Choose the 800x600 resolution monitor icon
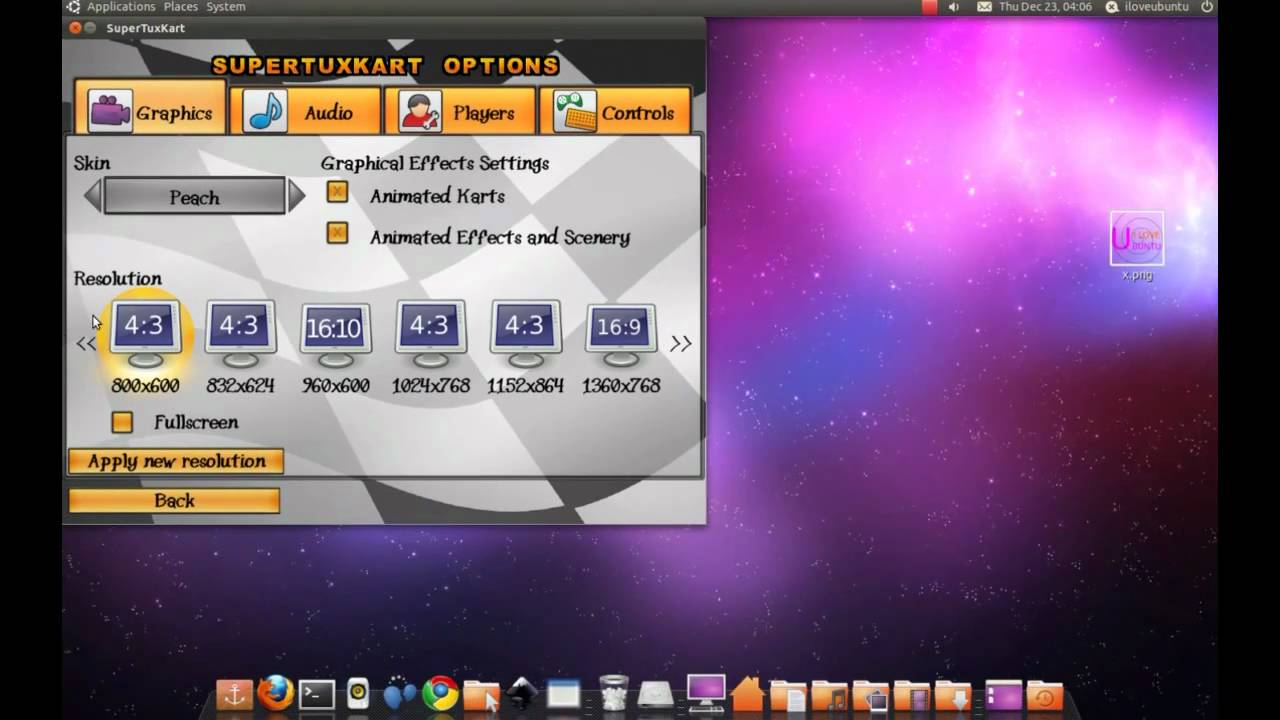The width and height of the screenshot is (1280, 720). [145, 334]
